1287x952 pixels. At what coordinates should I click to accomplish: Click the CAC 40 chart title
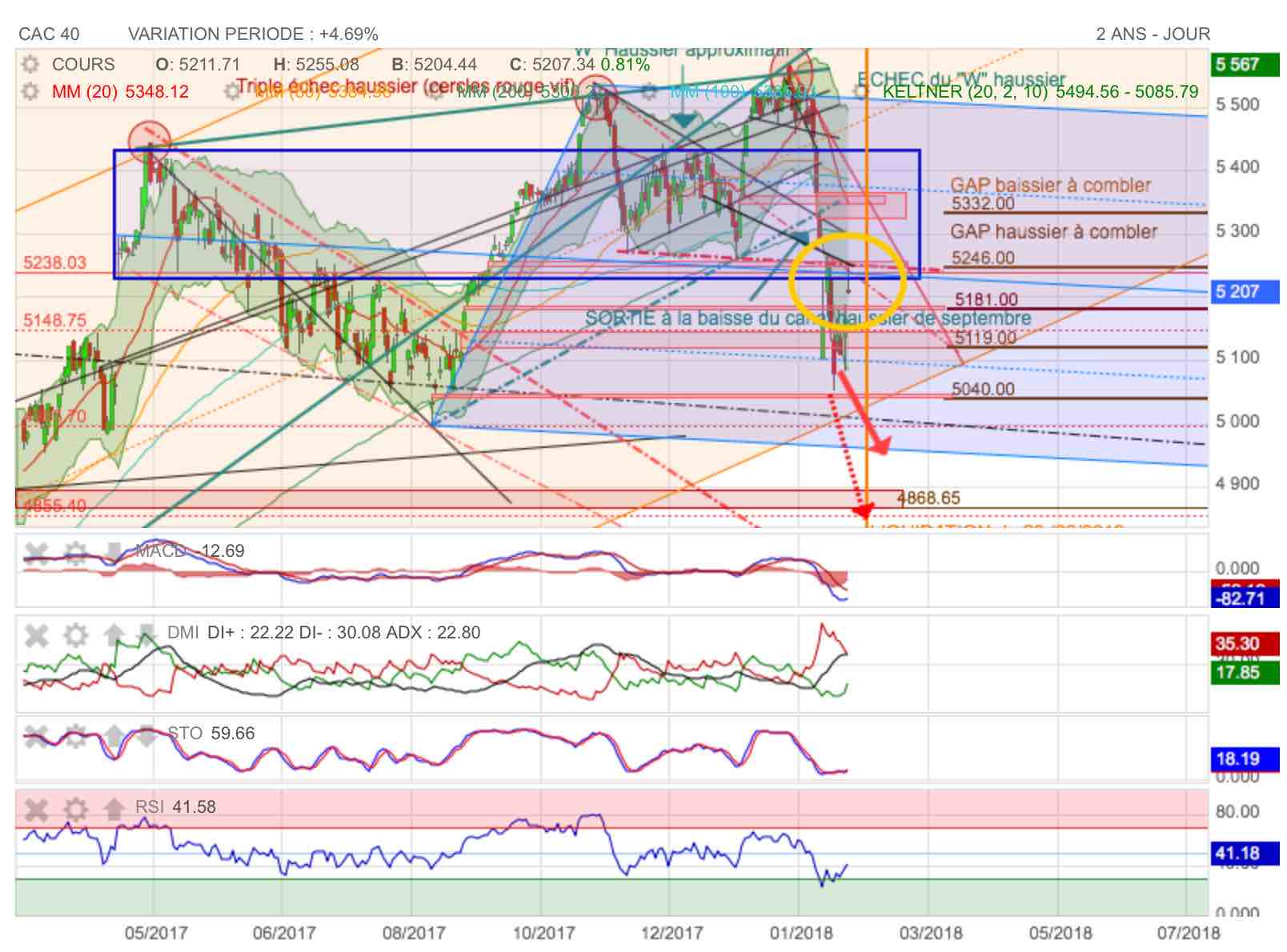49,34
